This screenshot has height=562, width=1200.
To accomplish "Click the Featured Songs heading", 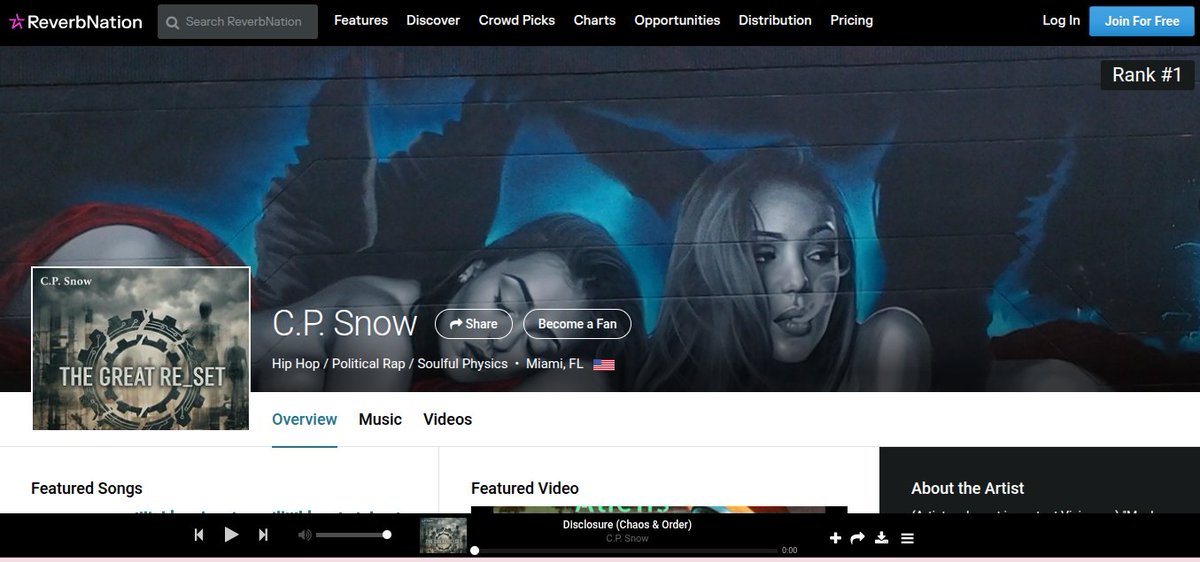I will pos(87,488).
